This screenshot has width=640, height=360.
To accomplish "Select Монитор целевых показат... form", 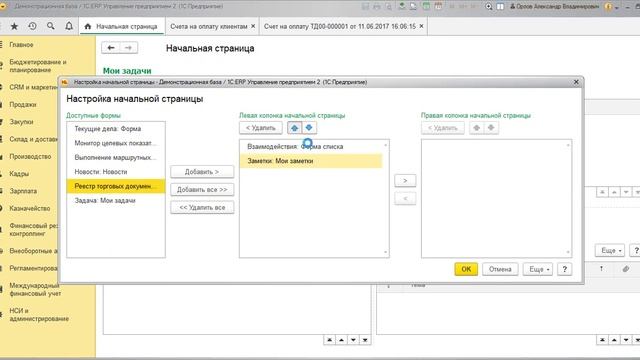I will [116, 143].
